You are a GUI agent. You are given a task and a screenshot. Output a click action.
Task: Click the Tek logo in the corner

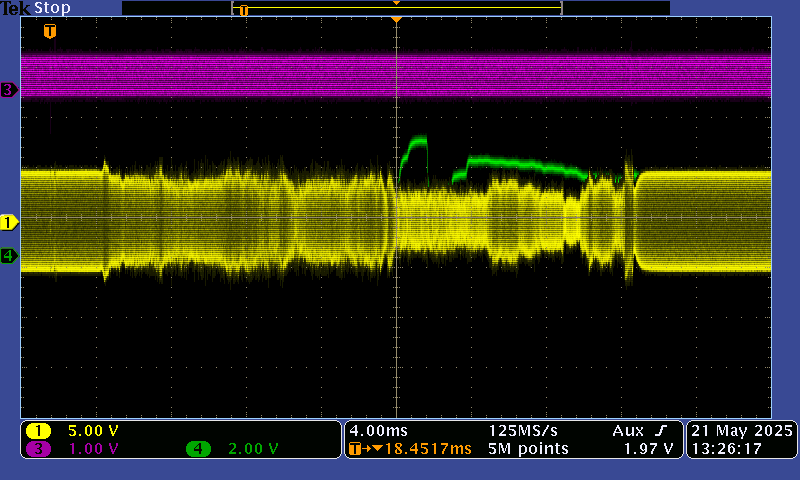tap(16, 8)
